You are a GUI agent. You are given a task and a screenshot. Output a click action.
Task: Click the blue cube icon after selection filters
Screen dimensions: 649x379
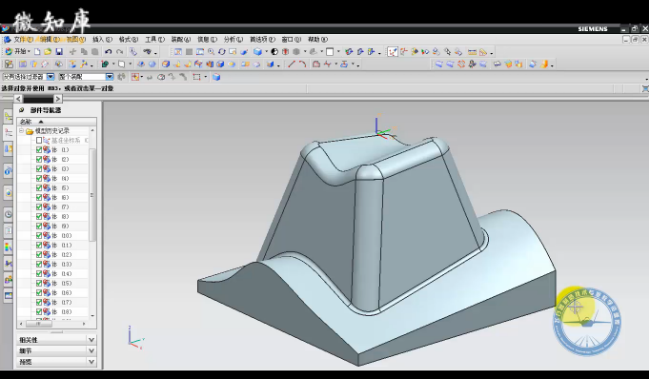216,77
